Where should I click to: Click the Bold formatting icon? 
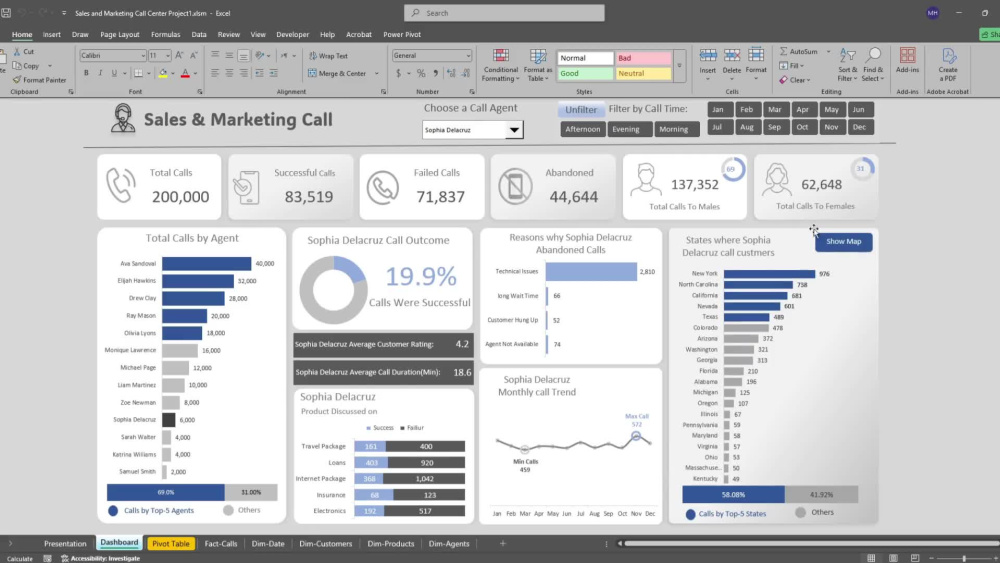click(x=86, y=73)
